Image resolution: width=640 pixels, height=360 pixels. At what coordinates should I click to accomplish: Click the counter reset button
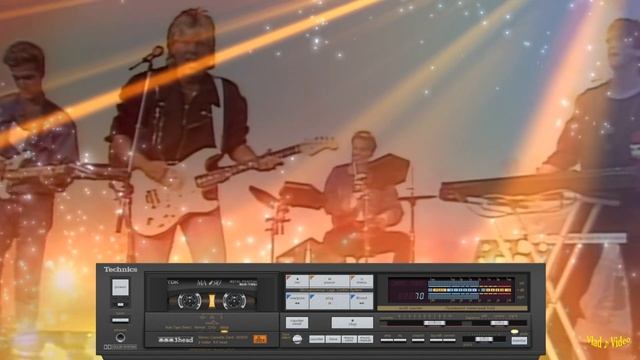point(297,322)
